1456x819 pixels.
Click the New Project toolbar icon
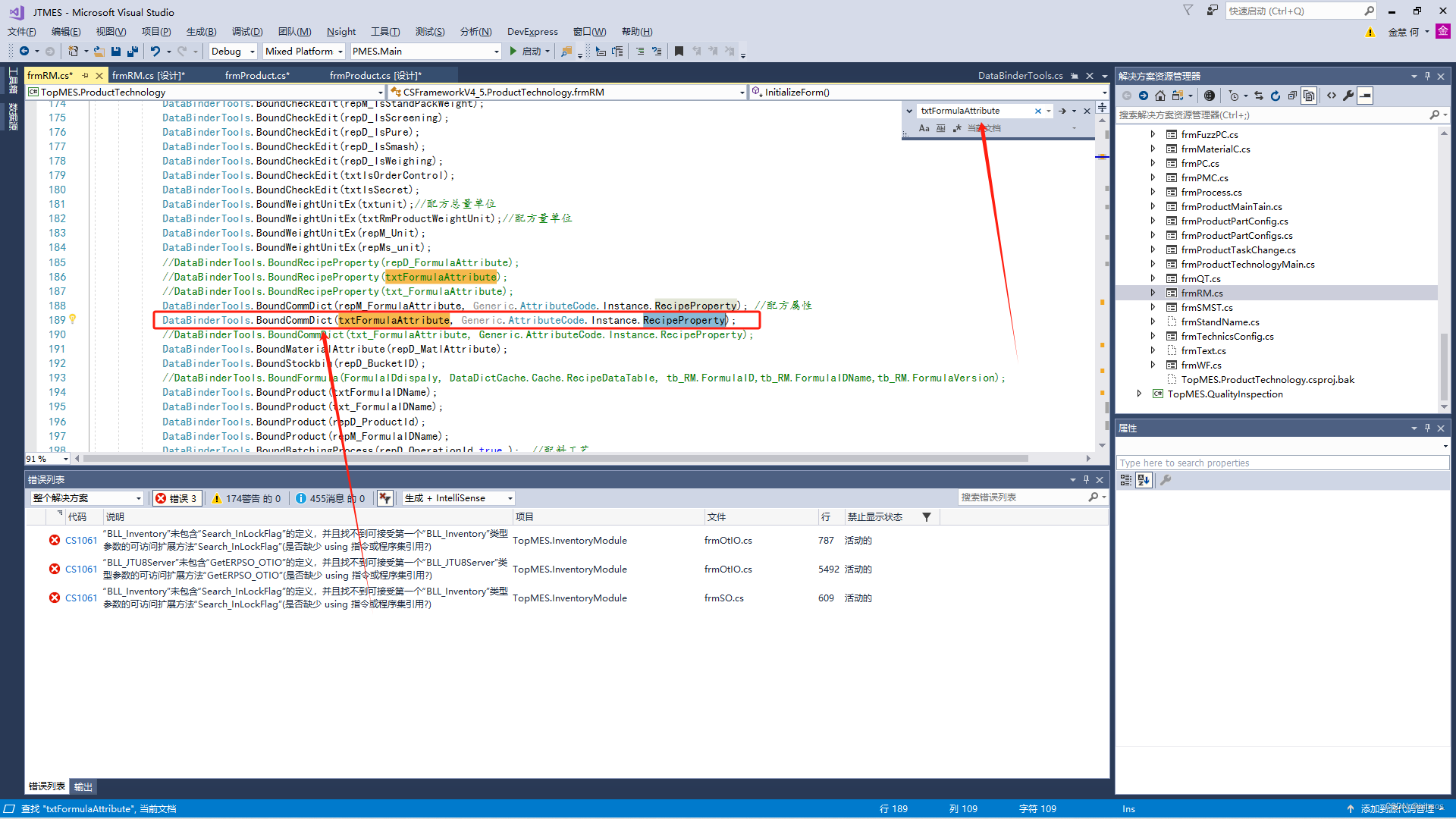click(73, 52)
